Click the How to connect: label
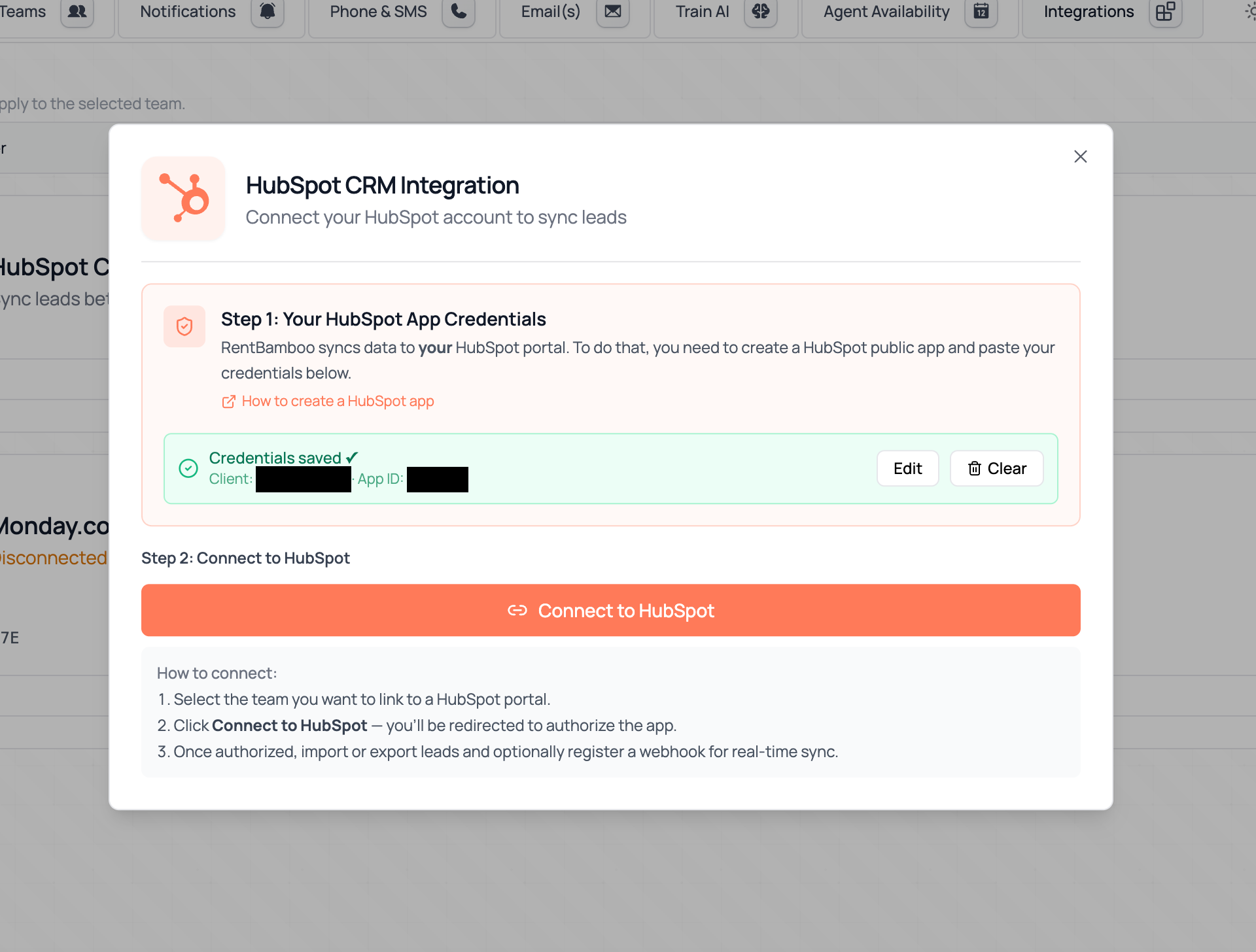1256x952 pixels. [217, 673]
